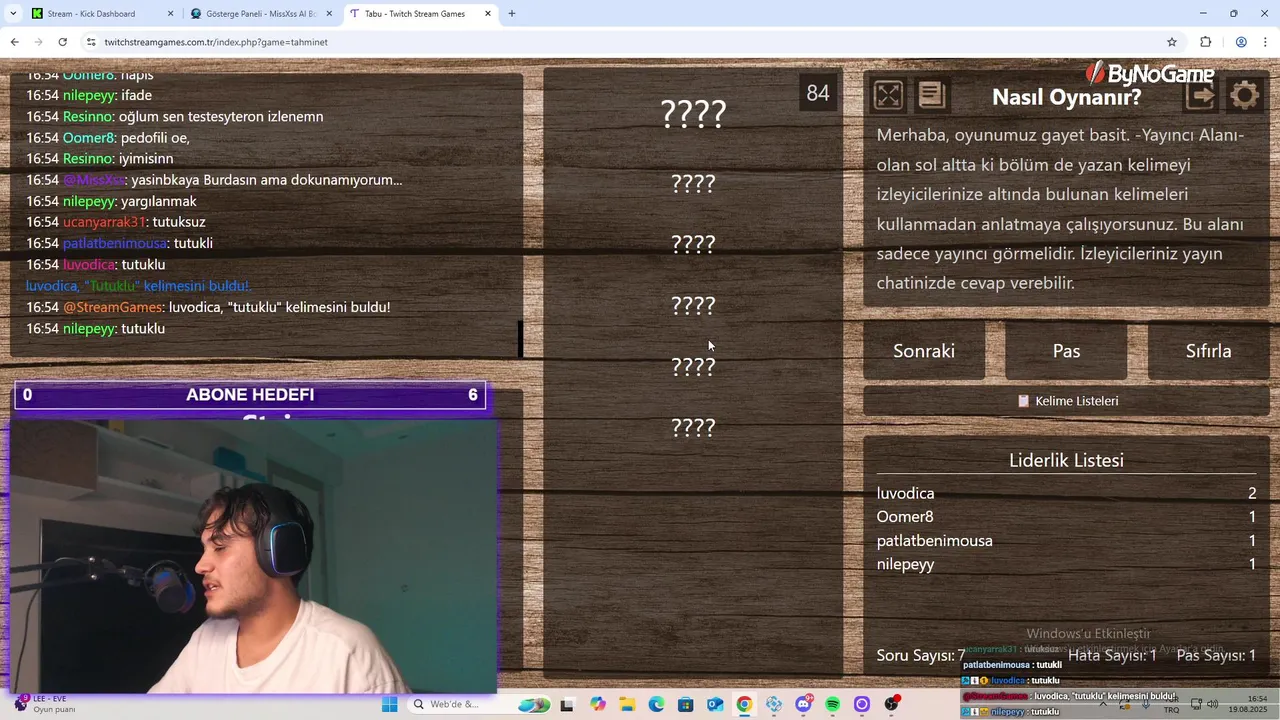This screenshot has height=720, width=1280.
Task: Click Soru Sayısı: 7 counter
Action: point(921,656)
